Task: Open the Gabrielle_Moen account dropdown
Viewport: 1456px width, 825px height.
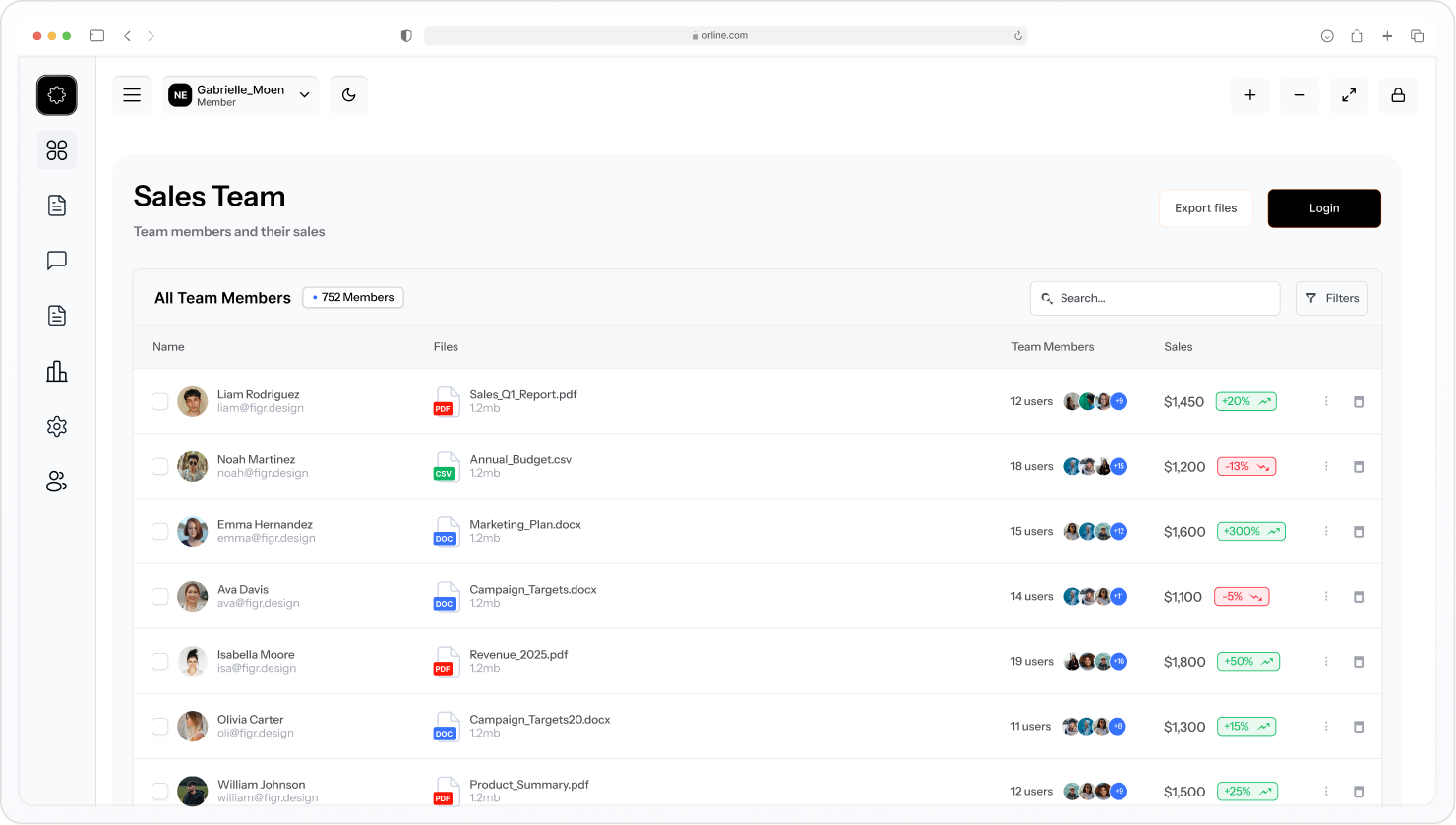Action: tap(304, 94)
